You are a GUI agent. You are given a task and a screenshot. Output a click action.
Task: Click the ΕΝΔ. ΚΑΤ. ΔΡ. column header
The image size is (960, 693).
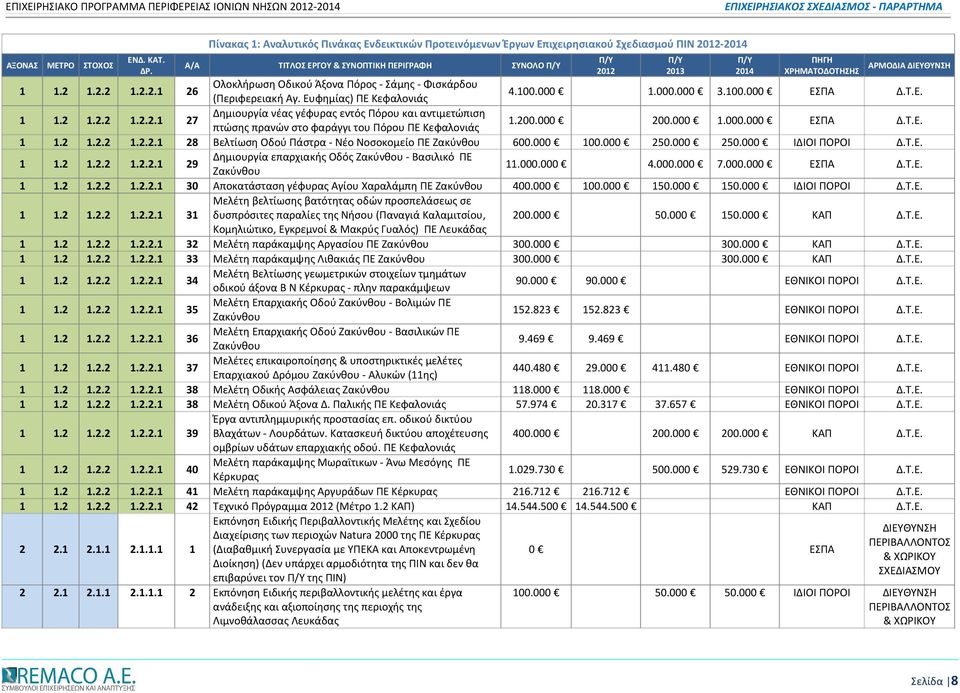[146, 66]
